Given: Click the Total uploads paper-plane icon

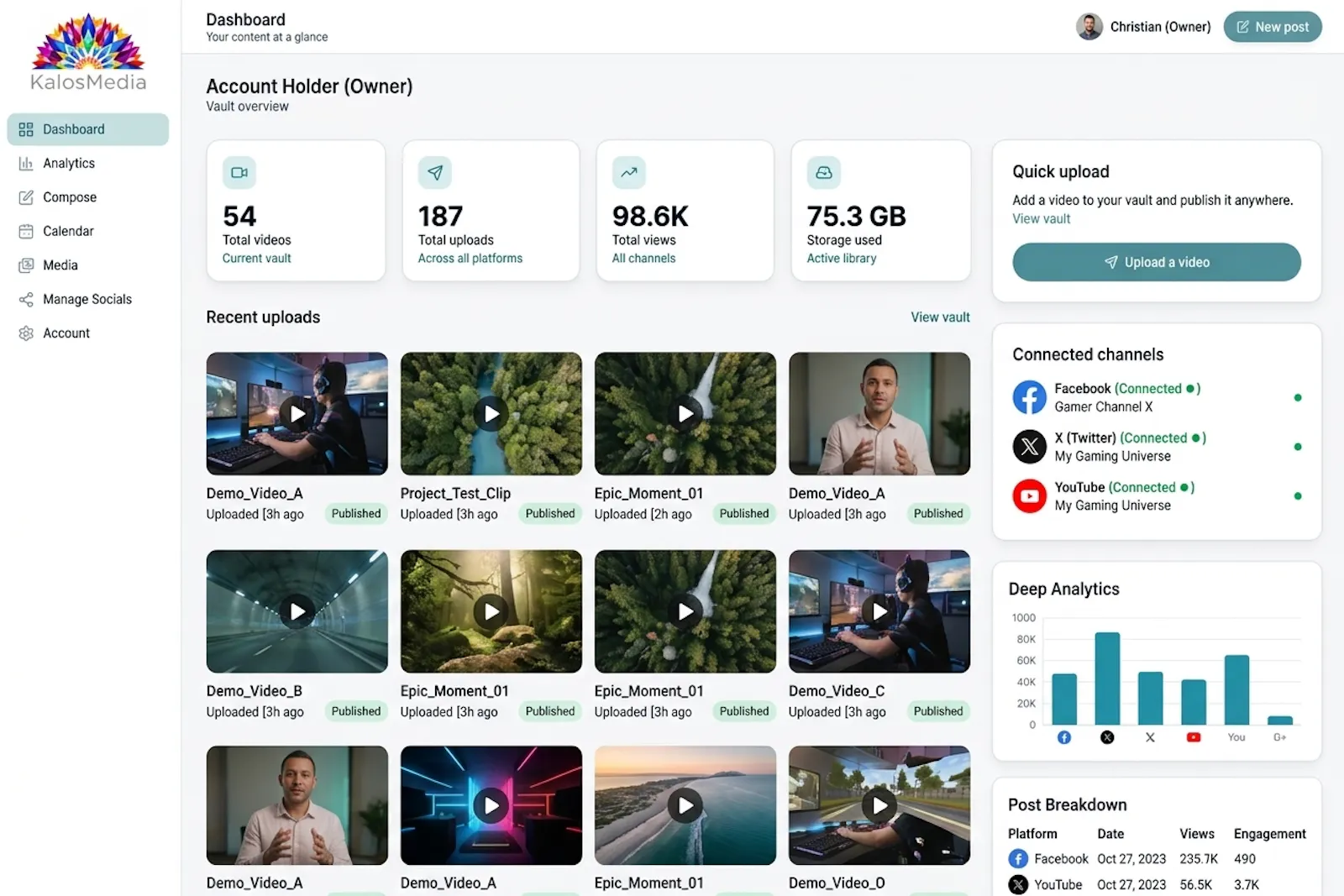Looking at the screenshot, I should pos(435,173).
